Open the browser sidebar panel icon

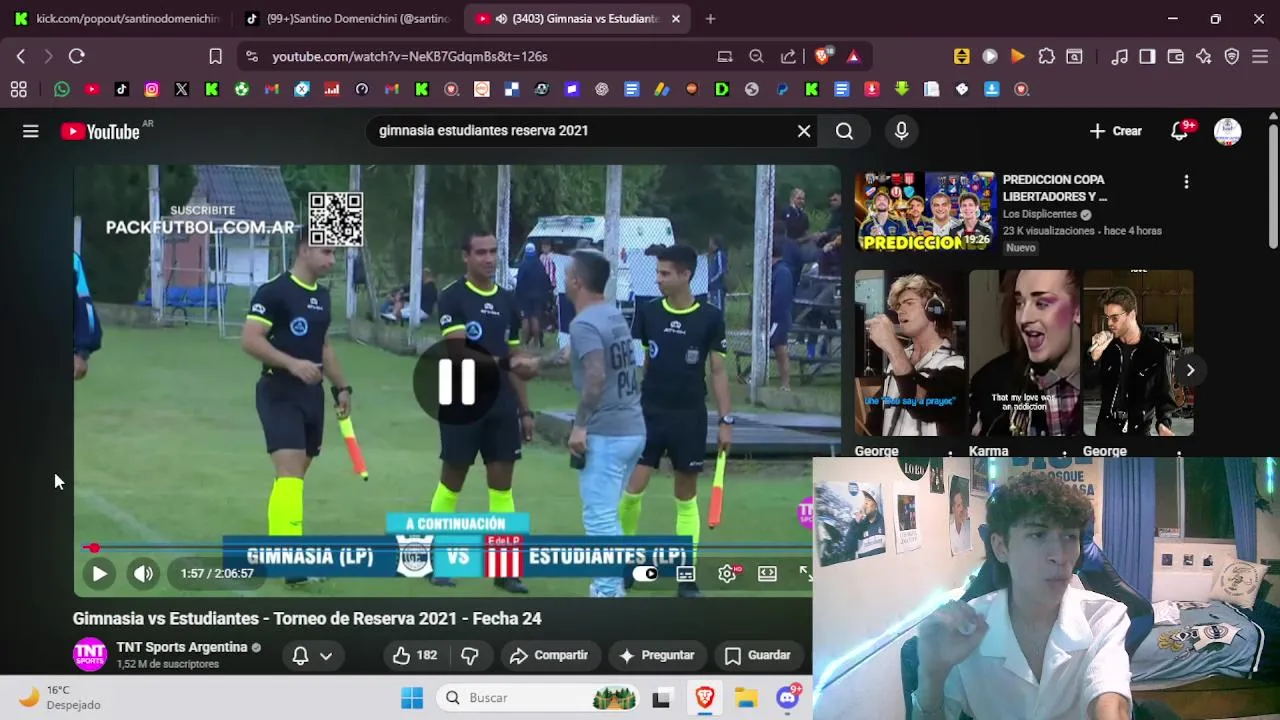(x=1147, y=56)
